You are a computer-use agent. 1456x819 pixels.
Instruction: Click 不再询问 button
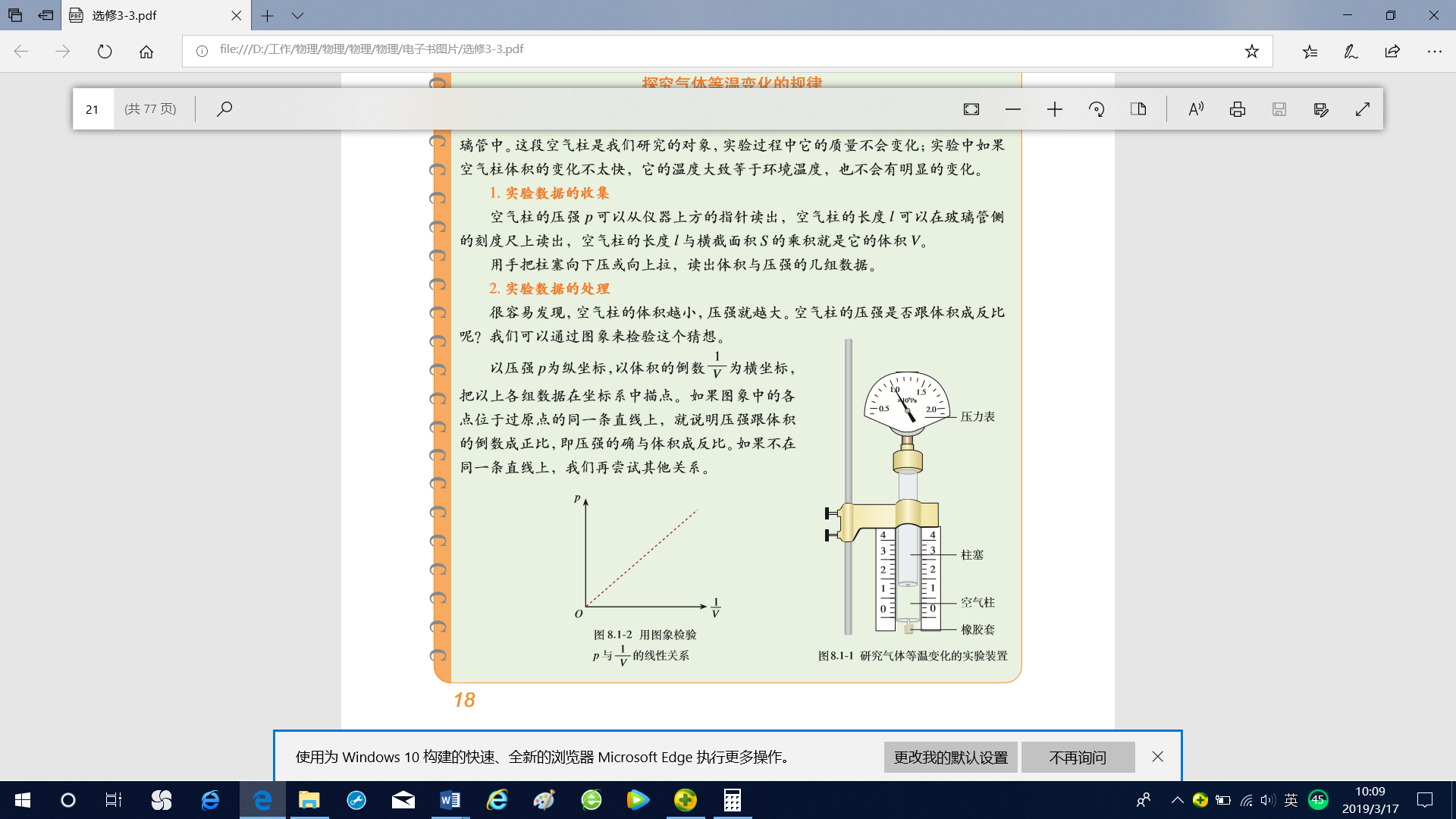[x=1078, y=757]
